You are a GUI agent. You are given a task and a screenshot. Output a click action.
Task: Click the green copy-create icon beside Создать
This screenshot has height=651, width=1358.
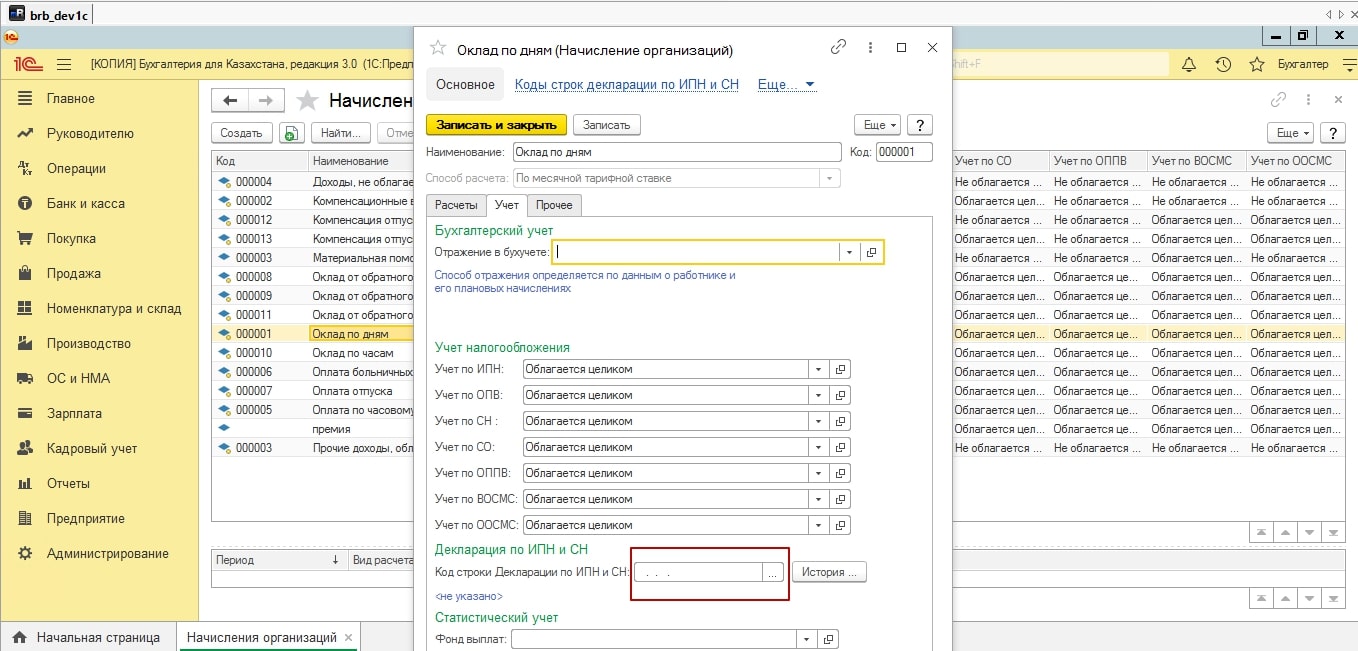point(291,133)
